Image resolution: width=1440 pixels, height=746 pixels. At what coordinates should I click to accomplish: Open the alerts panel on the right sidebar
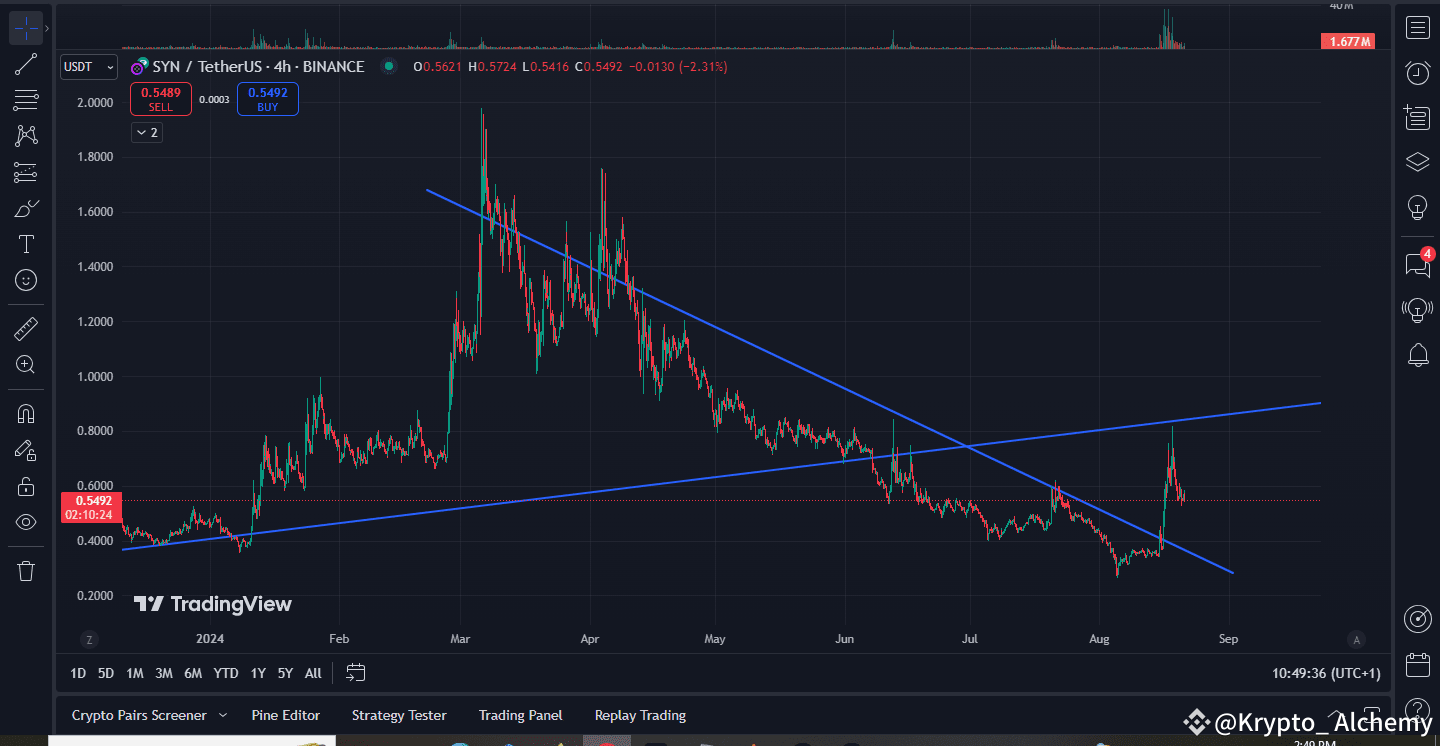pyautogui.click(x=1417, y=355)
